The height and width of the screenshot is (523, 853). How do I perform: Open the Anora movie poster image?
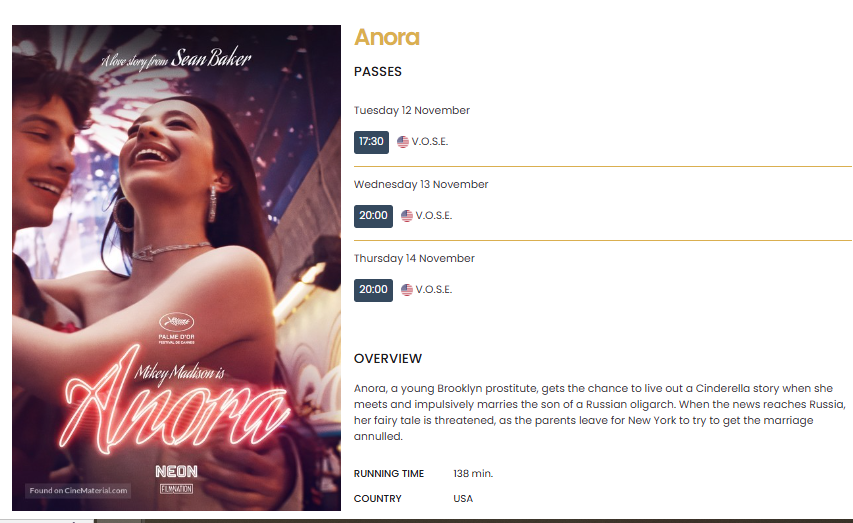coord(176,268)
